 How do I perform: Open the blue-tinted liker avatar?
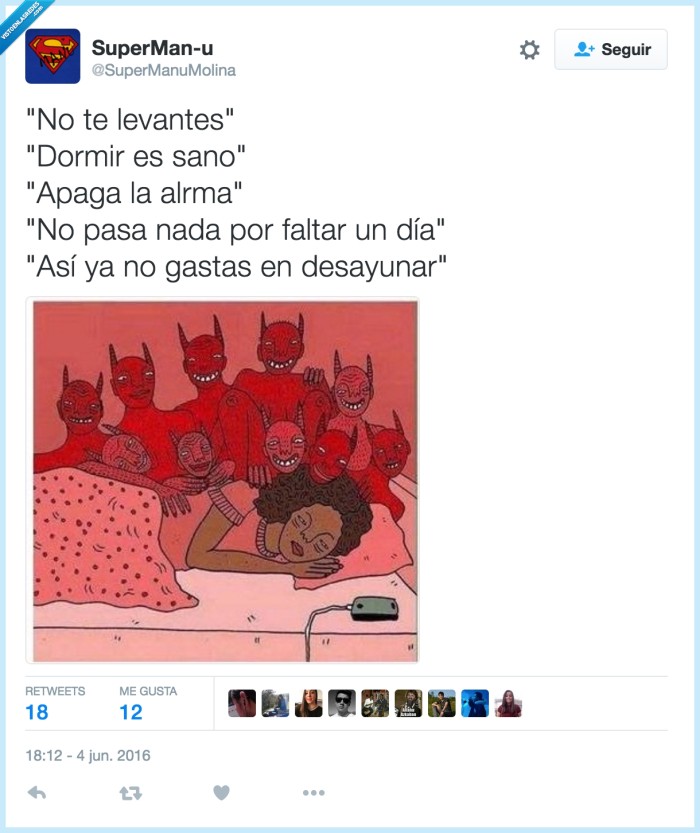coord(475,703)
